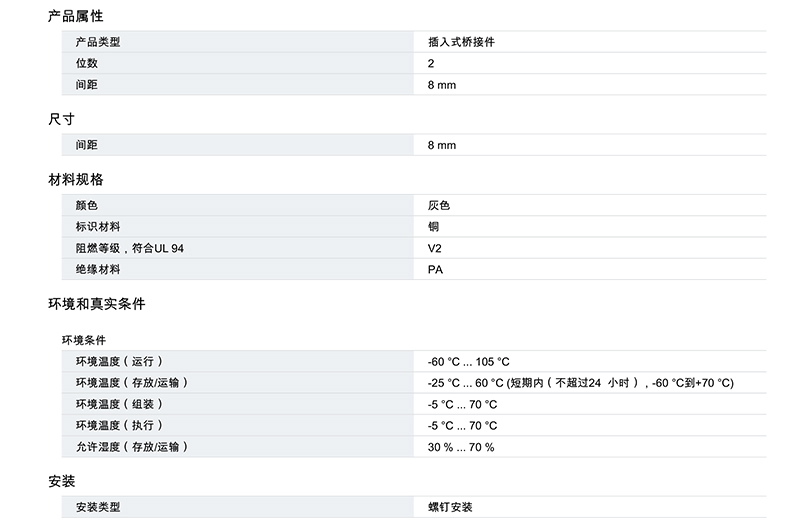This screenshot has width=790, height=526.
Task: Click the 尺寸 section heading
Action: tap(62, 119)
